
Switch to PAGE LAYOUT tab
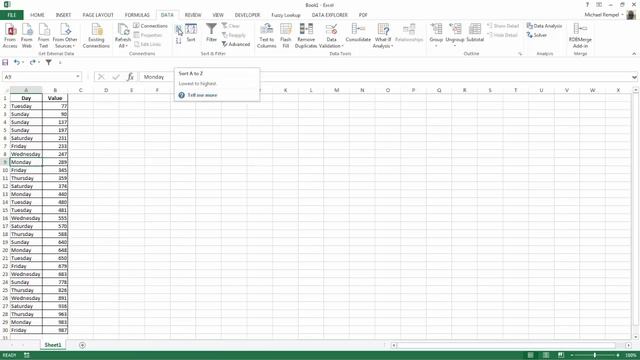click(98, 15)
